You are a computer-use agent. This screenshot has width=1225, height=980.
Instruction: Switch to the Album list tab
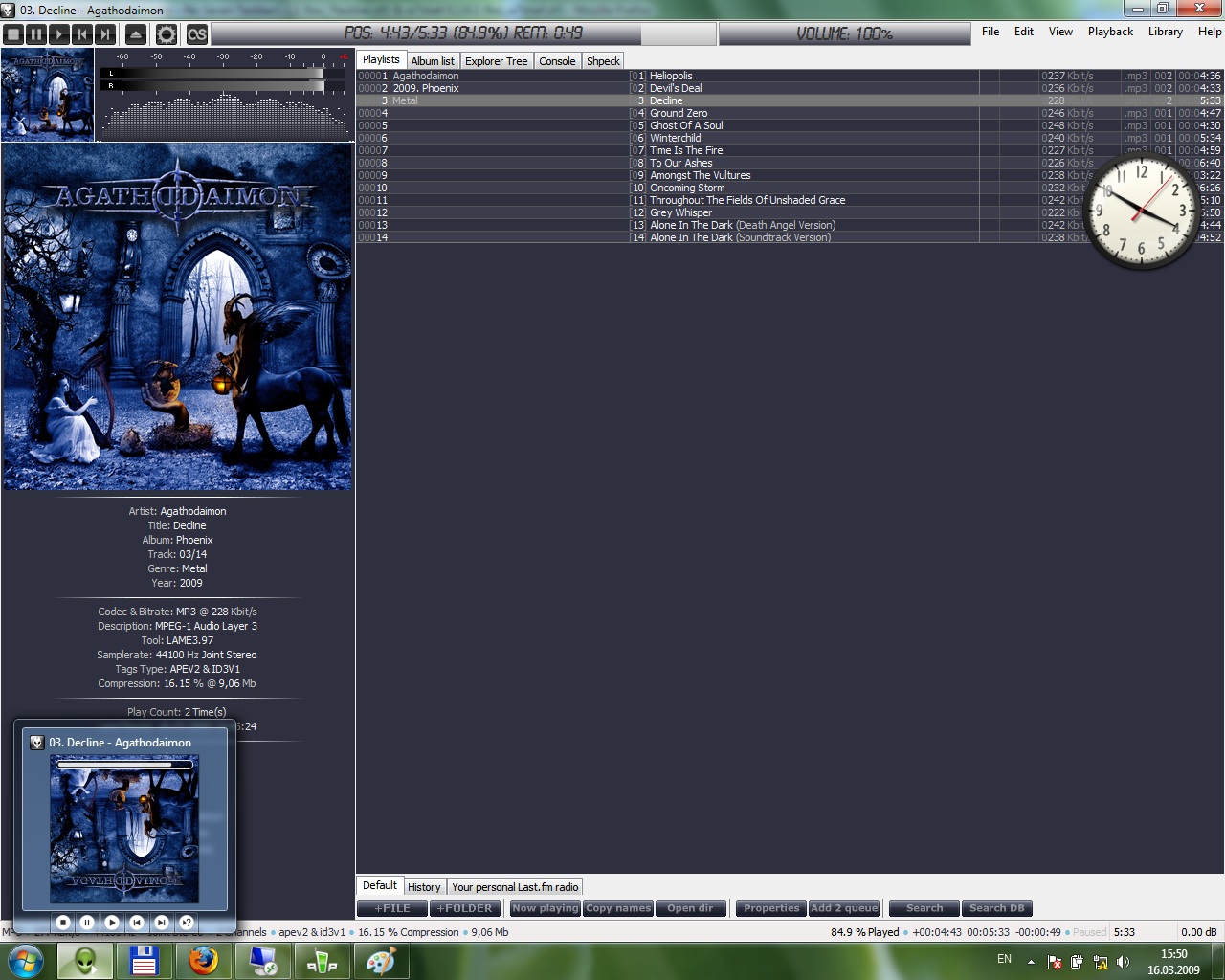point(433,60)
